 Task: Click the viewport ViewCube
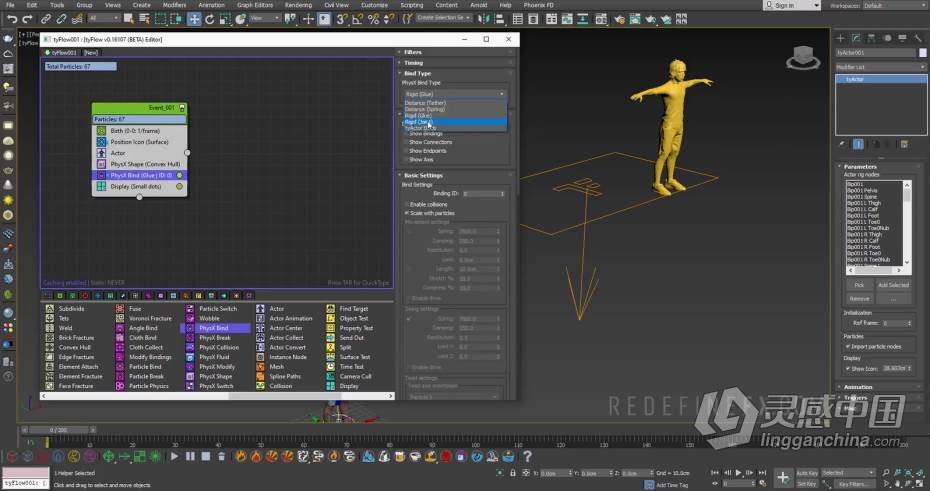[x=802, y=58]
